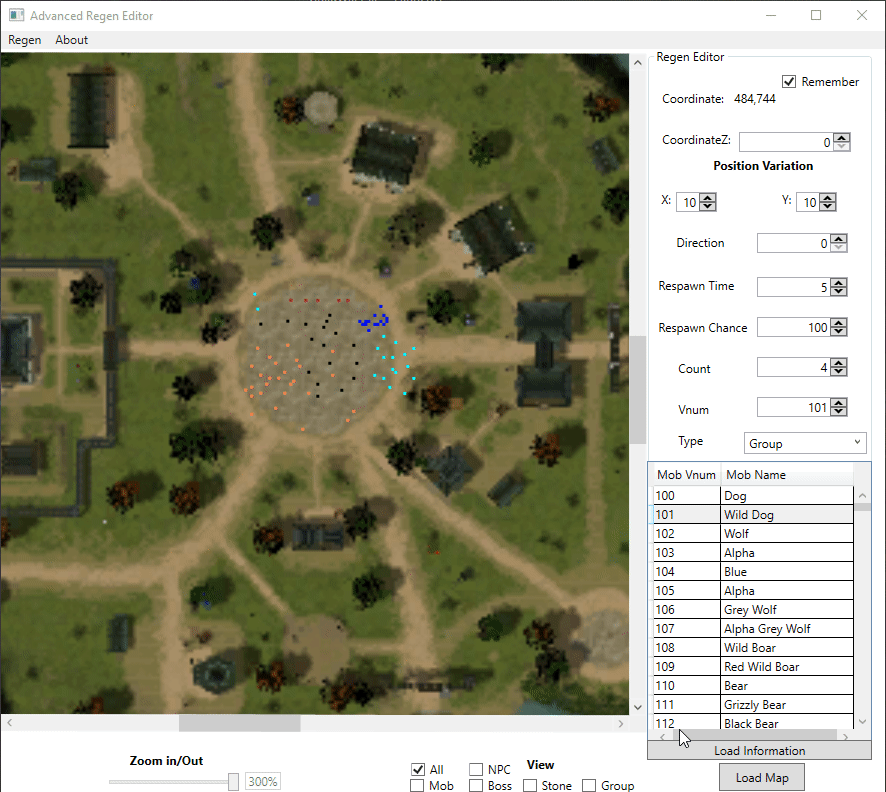This screenshot has width=886, height=792.
Task: Increase the CoordinateZ value
Action: pyautogui.click(x=840, y=137)
